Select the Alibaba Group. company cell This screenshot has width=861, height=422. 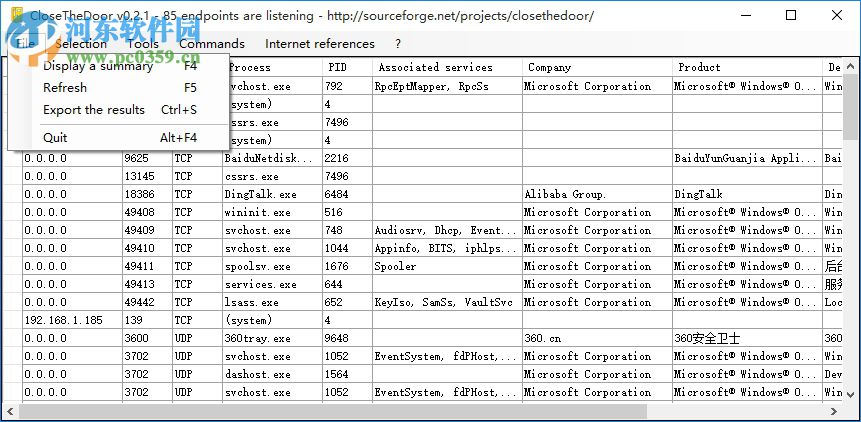(x=597, y=194)
